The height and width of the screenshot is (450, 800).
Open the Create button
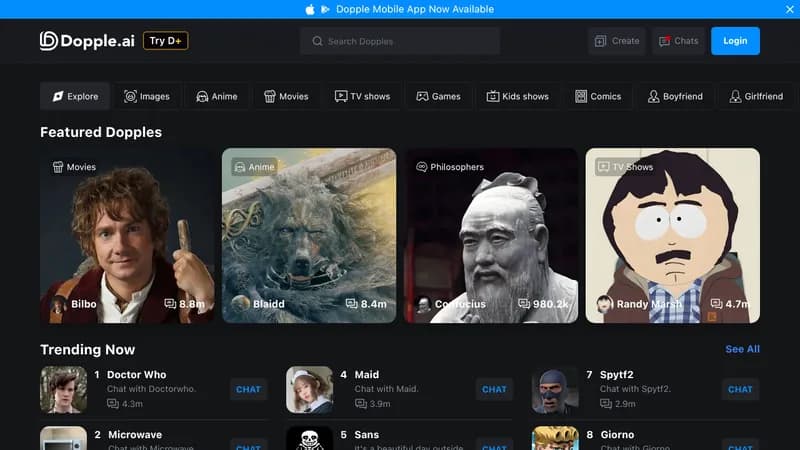[617, 41]
